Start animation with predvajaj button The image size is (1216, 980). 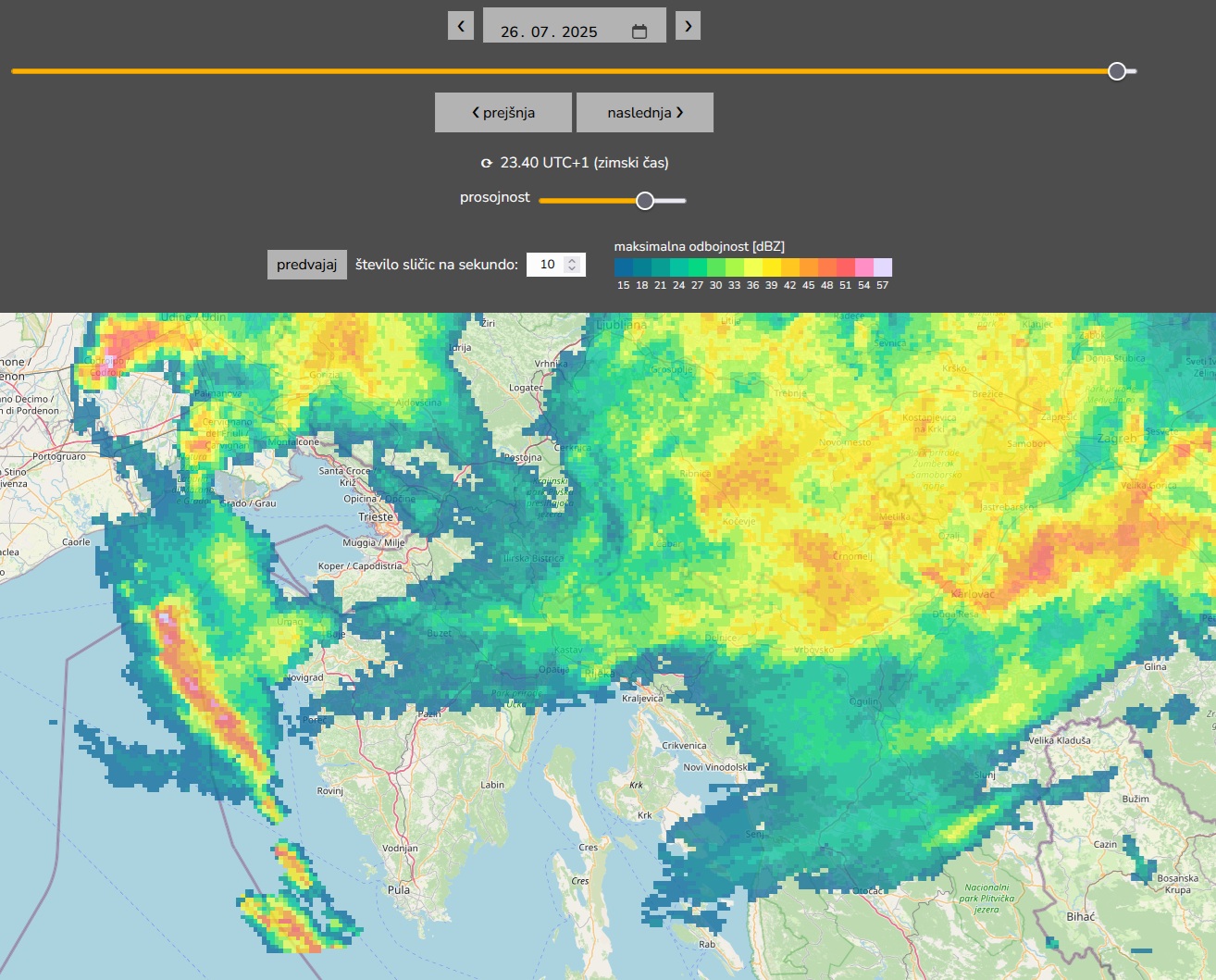click(x=307, y=265)
